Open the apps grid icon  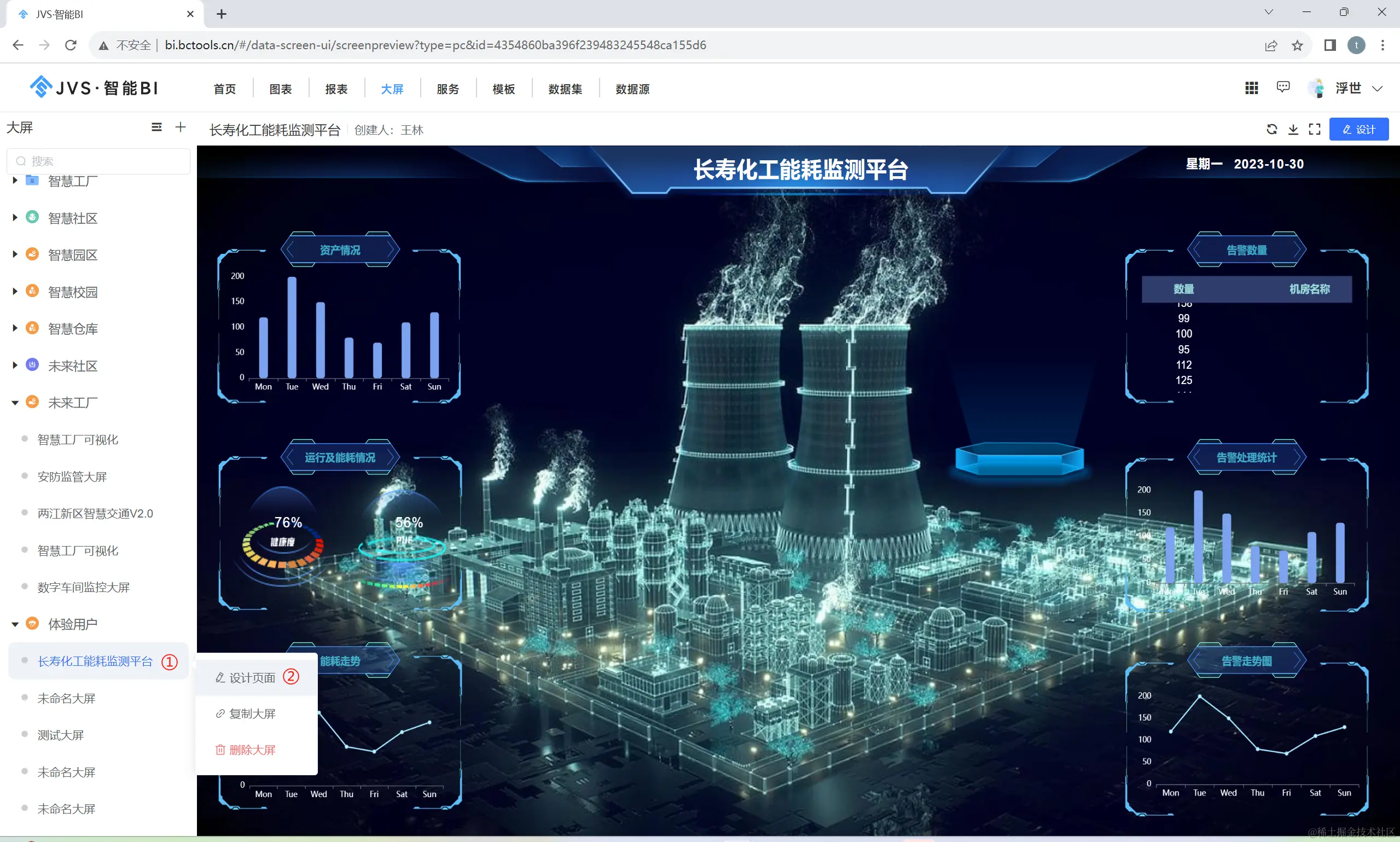(1251, 88)
